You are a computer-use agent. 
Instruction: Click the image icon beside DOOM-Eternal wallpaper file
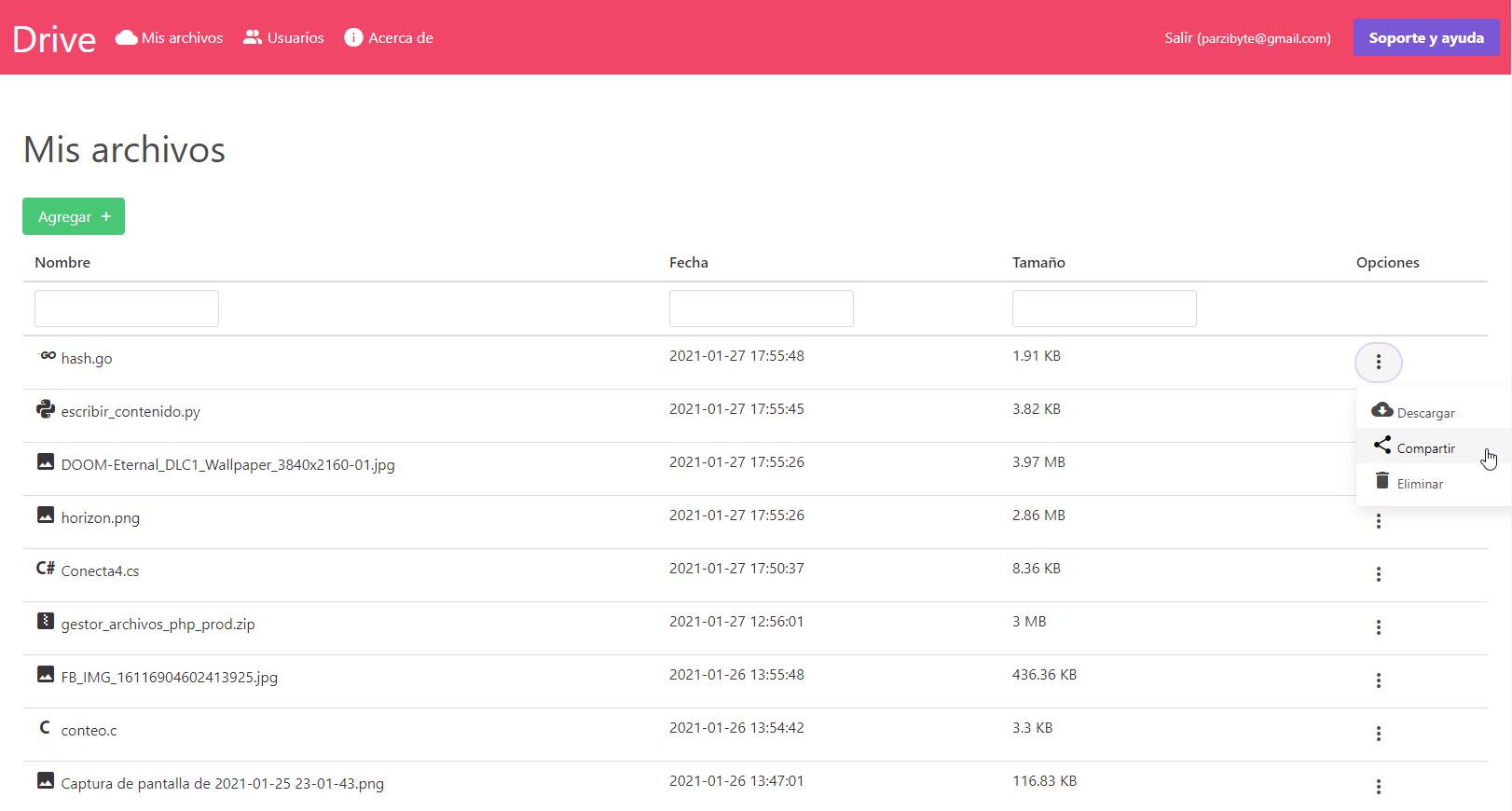[45, 461]
